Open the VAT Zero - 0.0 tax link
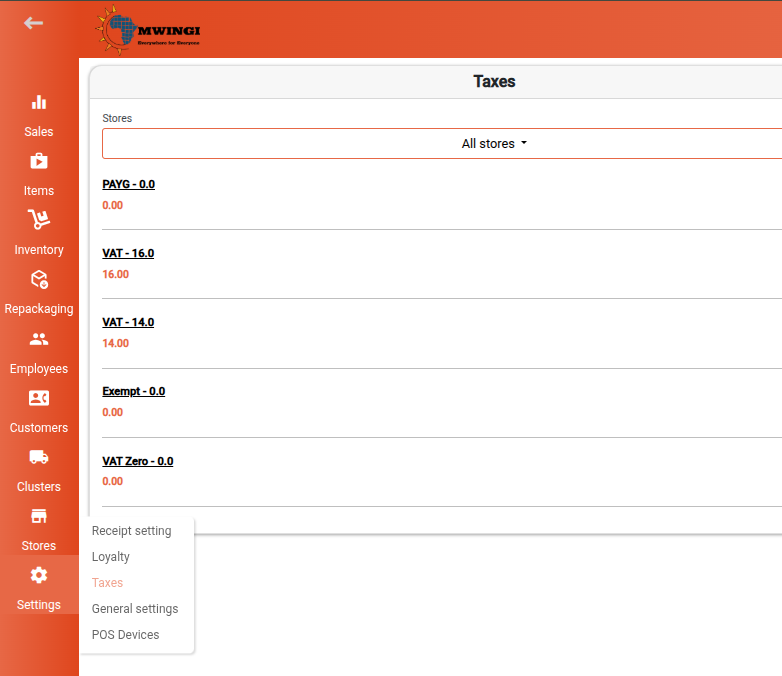Screen dimensions: 782x676 click(138, 461)
